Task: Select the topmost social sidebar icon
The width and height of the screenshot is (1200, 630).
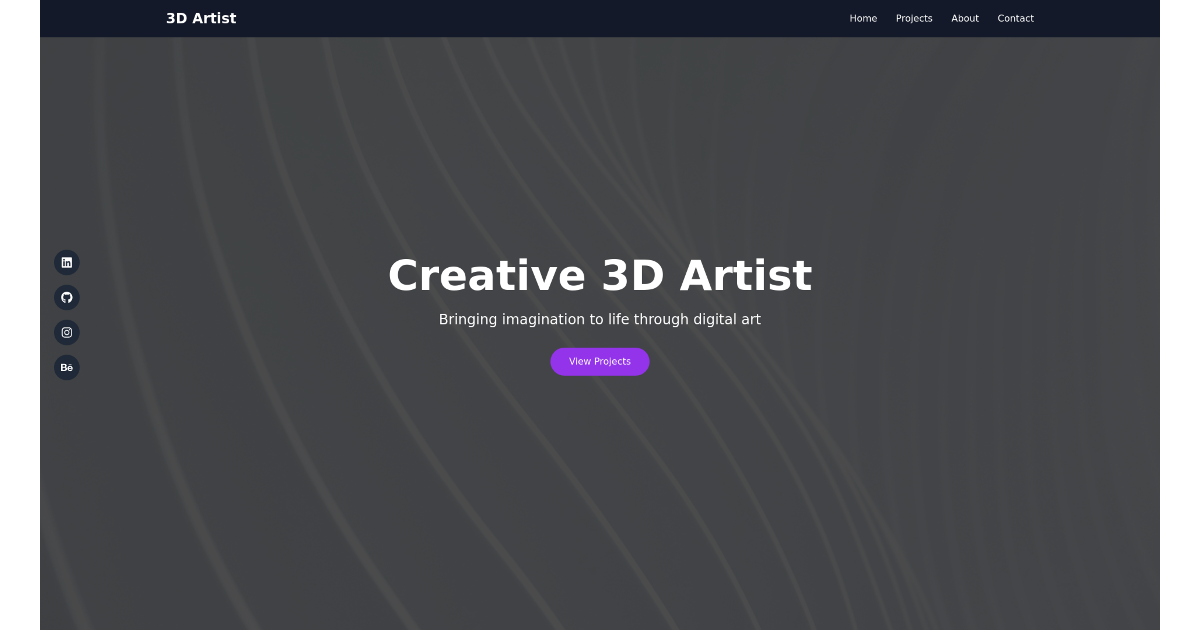Action: pos(67,262)
